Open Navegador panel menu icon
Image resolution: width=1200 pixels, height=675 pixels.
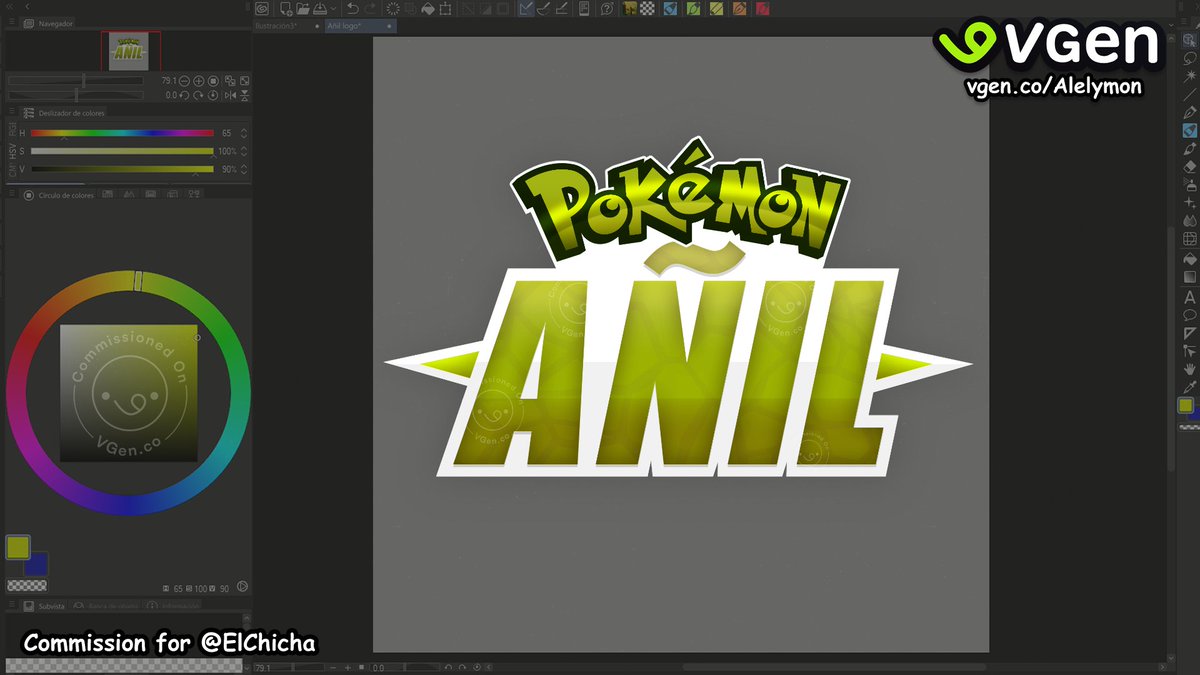point(12,22)
